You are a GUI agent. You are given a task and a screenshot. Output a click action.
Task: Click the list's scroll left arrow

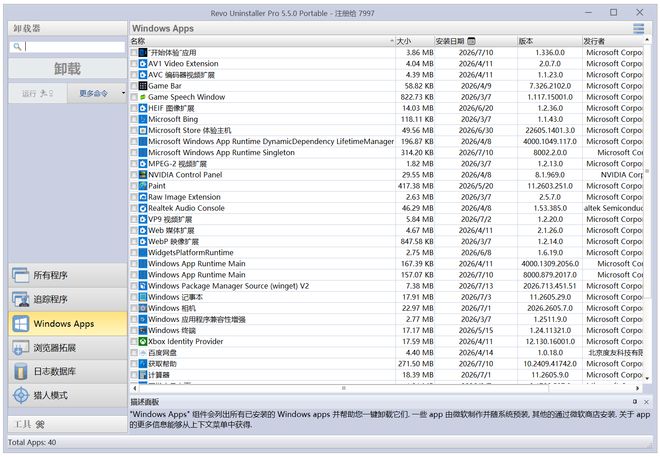click(x=135, y=388)
